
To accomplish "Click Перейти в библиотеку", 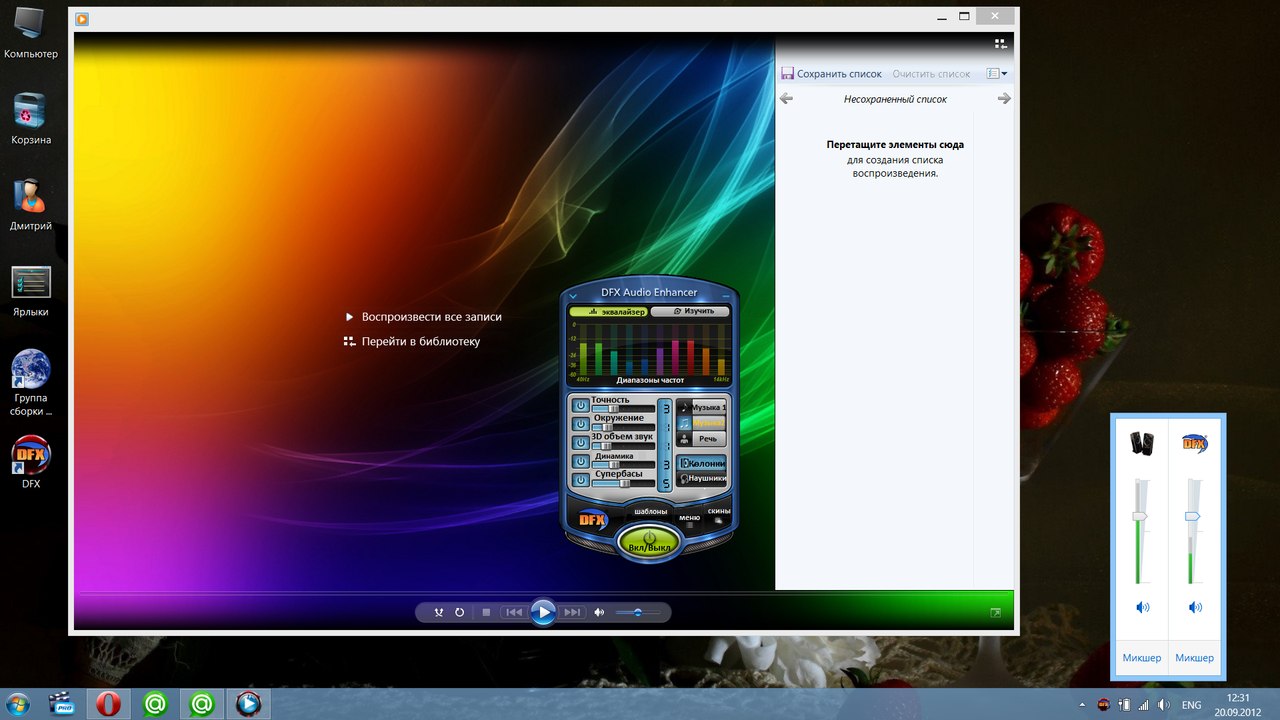I will pos(421,342).
